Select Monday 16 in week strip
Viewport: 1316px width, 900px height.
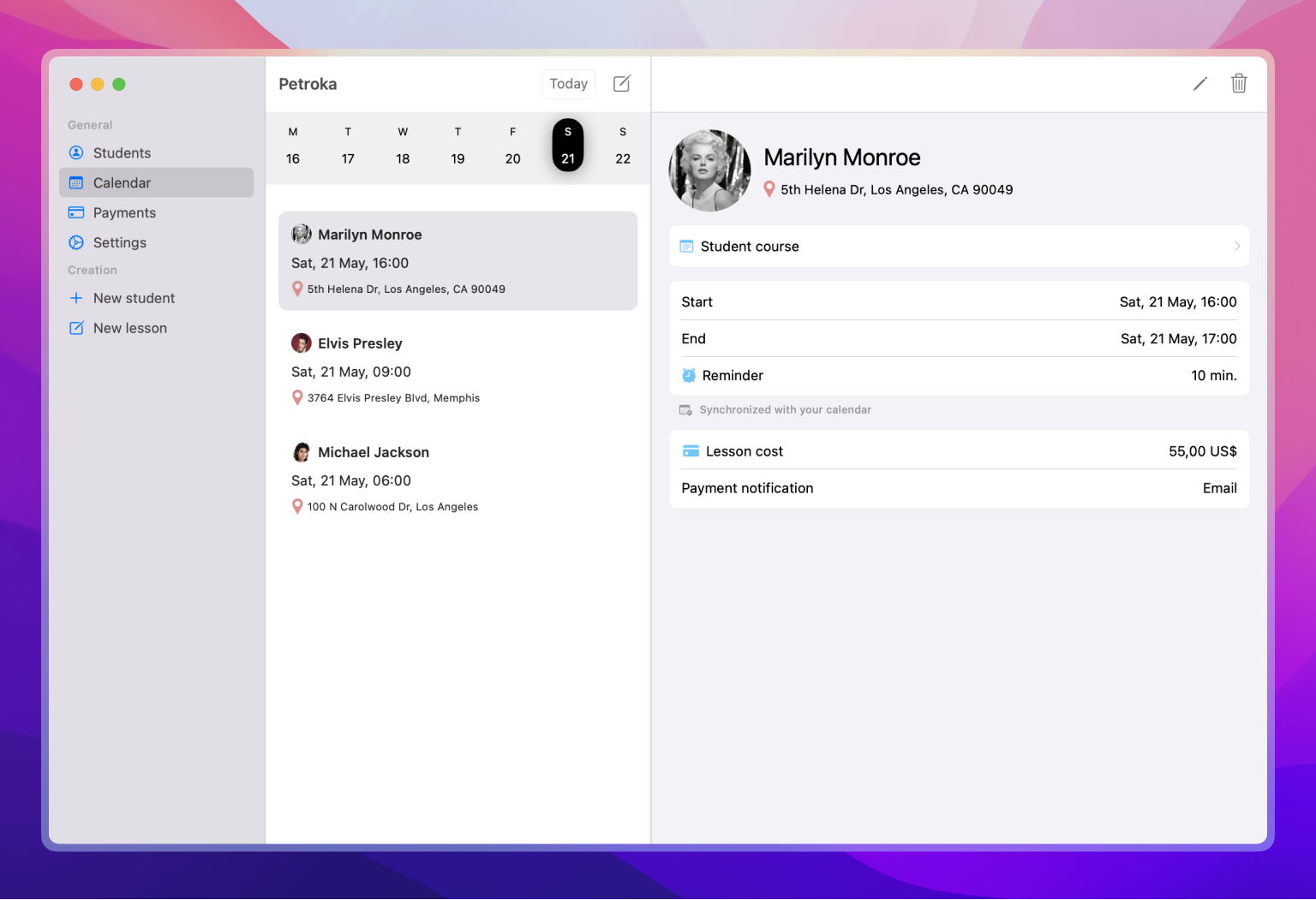293,146
